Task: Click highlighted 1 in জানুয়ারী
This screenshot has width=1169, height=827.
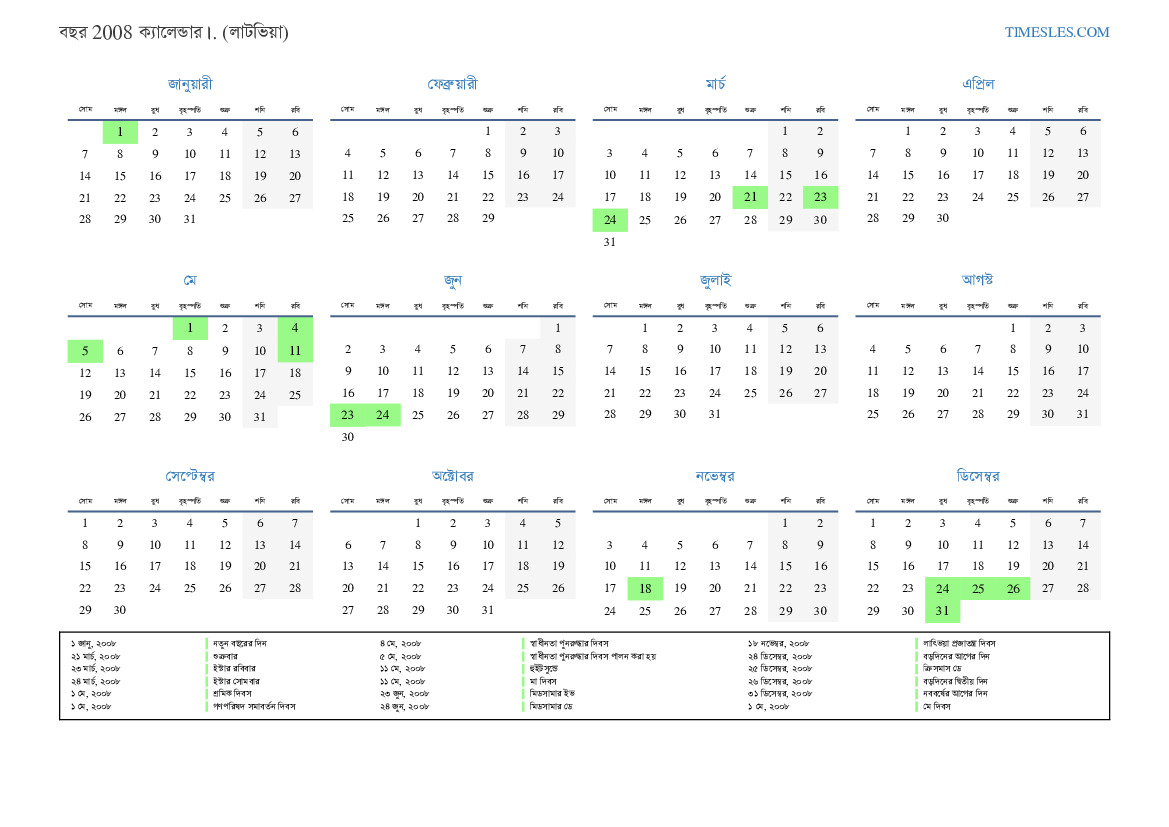Action: pyautogui.click(x=120, y=132)
